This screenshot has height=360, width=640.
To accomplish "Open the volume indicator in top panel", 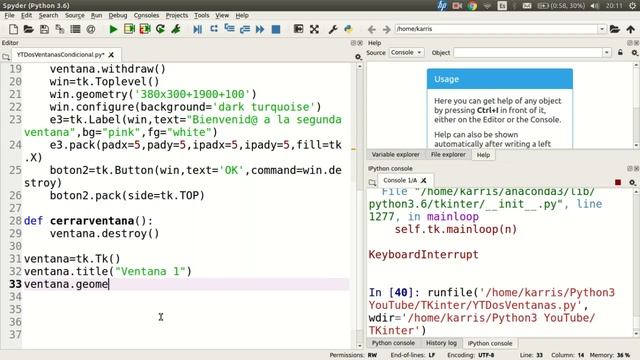I will (595, 5).
